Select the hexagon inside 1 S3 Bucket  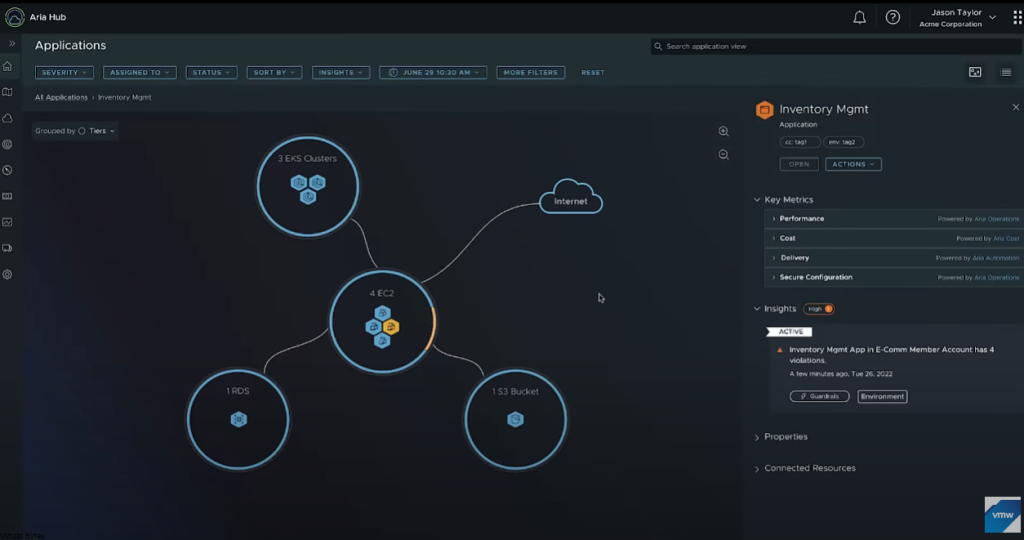515,419
